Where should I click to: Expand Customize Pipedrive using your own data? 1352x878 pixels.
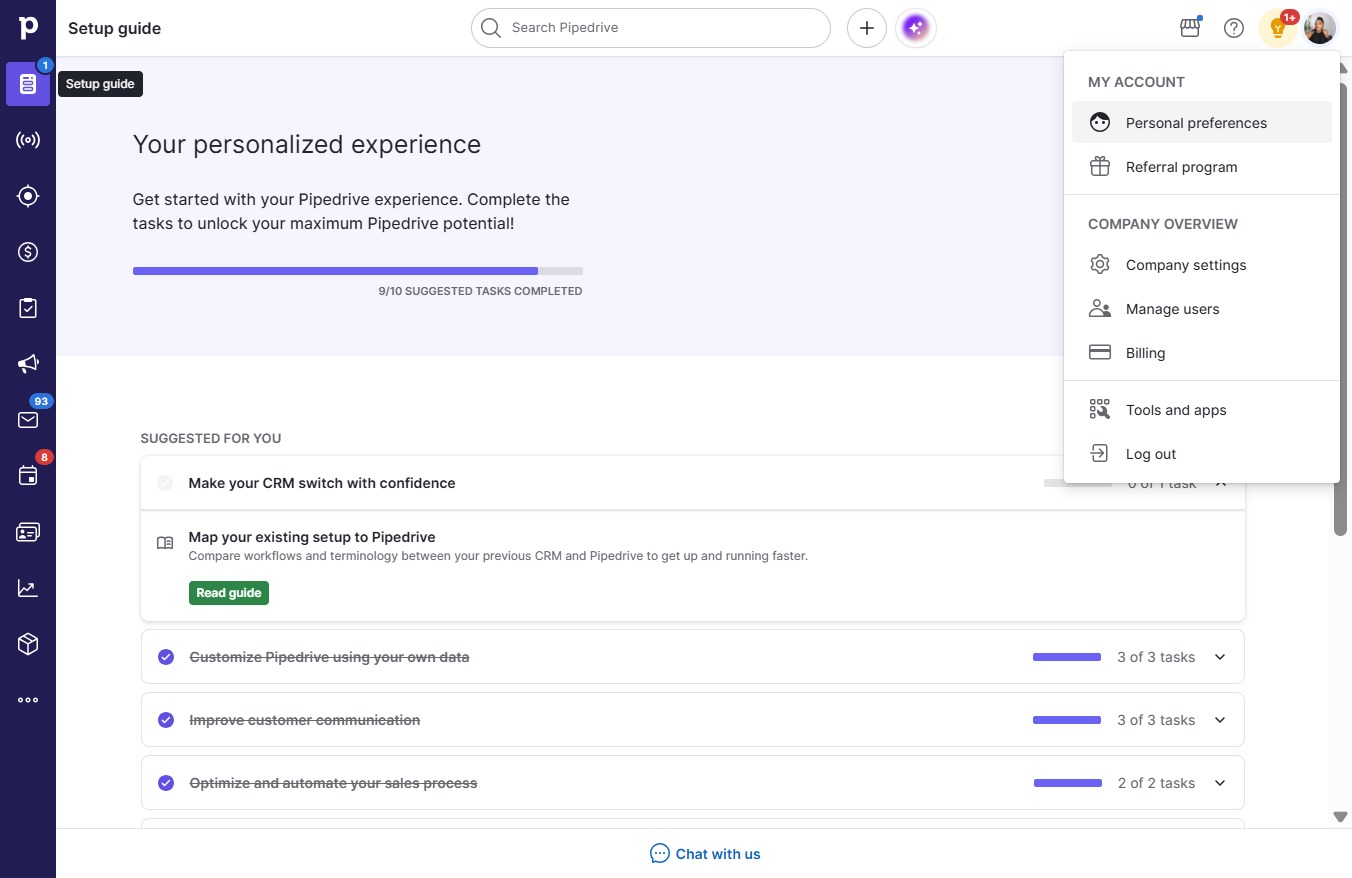click(x=1220, y=657)
